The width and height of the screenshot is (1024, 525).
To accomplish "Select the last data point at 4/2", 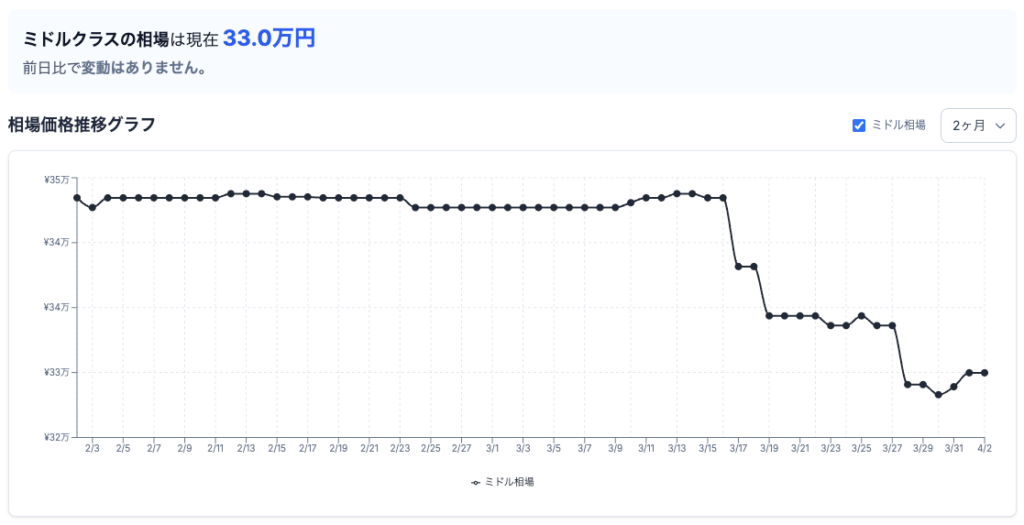I will [x=985, y=373].
